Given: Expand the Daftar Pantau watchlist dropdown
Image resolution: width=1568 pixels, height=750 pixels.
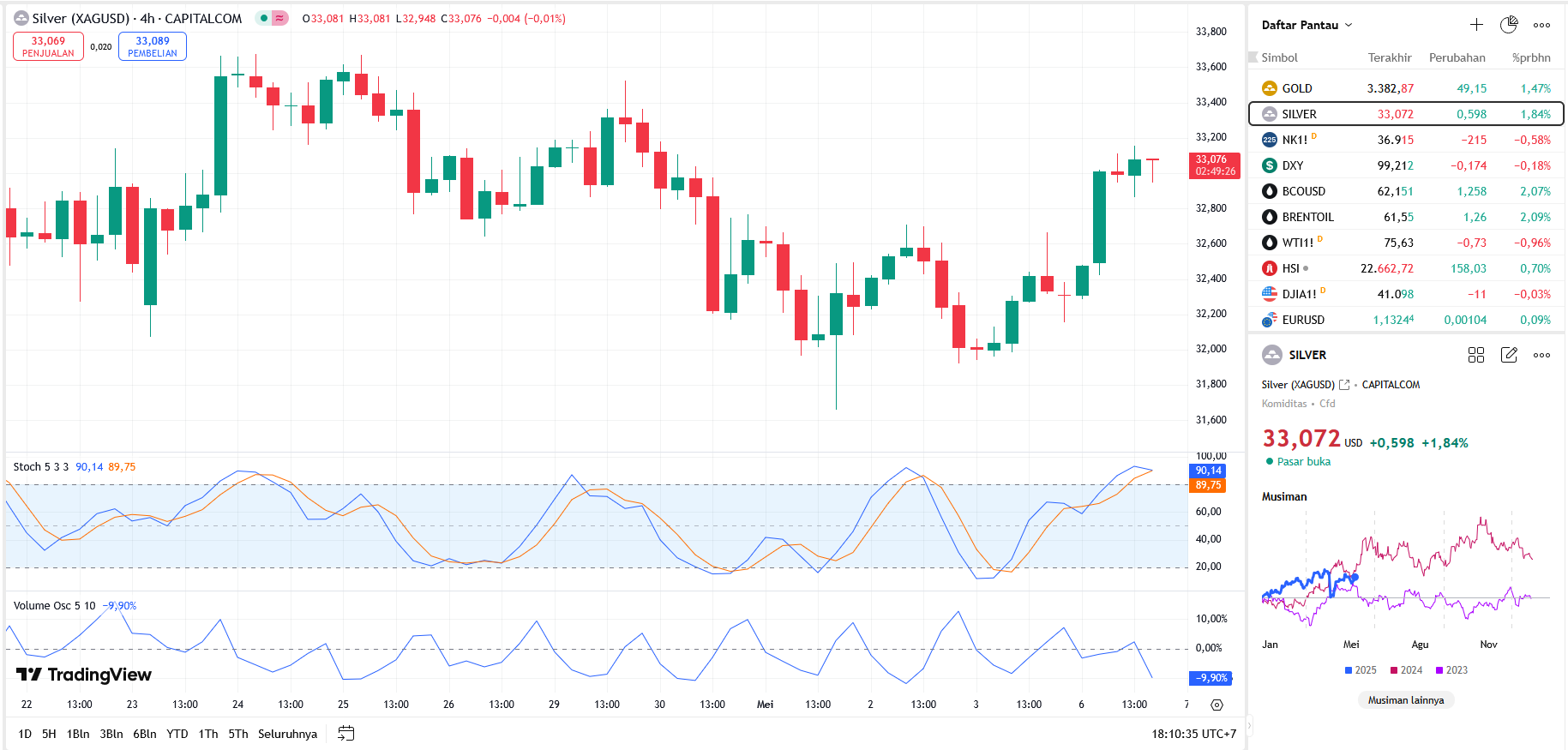Looking at the screenshot, I should (x=1307, y=25).
